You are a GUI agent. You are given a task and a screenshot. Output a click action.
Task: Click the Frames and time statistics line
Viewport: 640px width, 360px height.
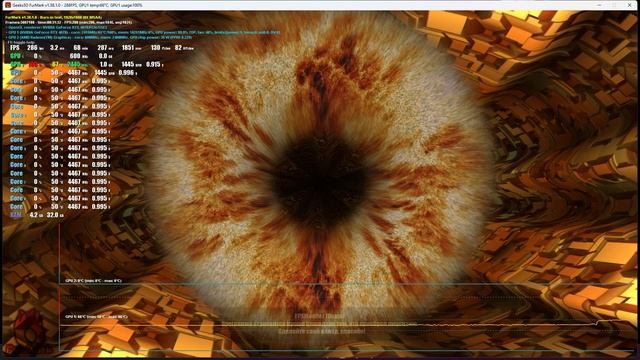(69, 22)
